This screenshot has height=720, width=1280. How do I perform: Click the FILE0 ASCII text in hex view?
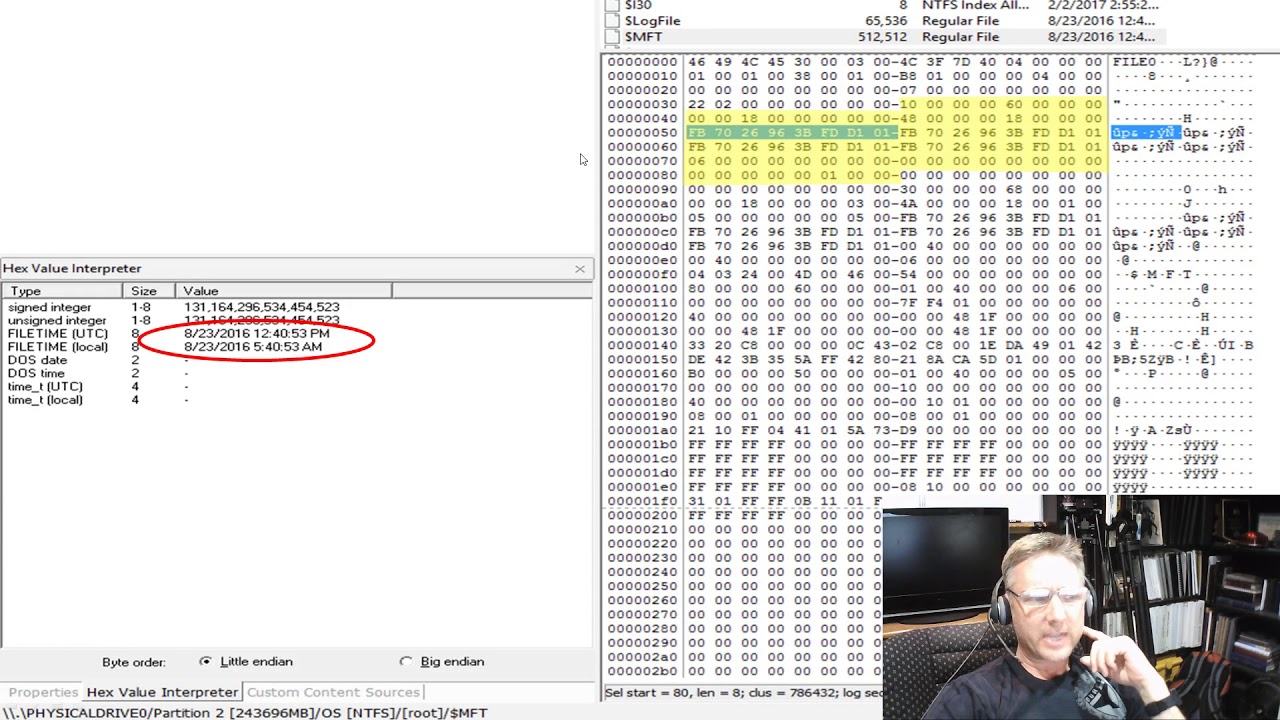(1134, 62)
